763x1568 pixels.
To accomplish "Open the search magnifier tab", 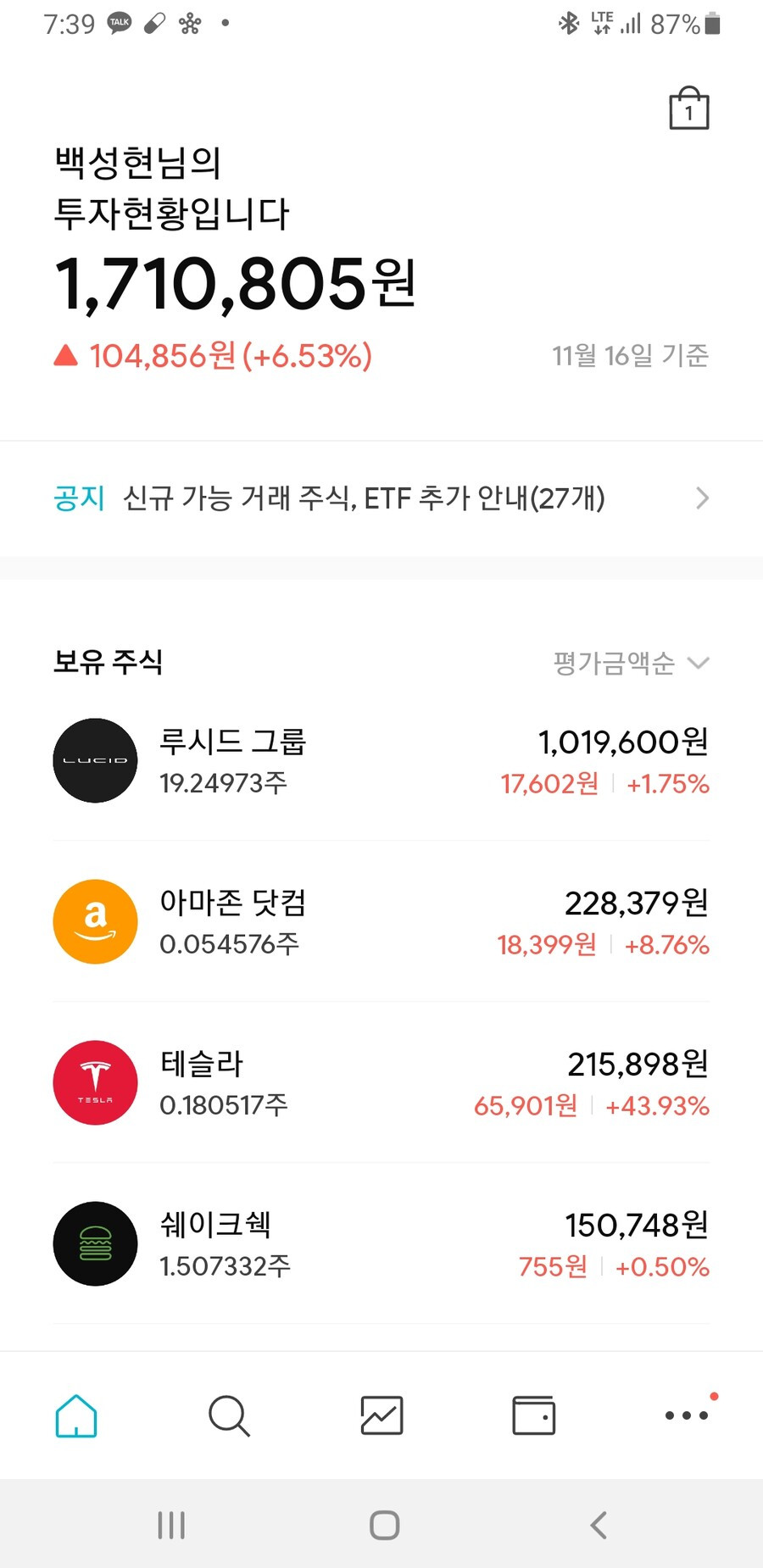I will (229, 1415).
